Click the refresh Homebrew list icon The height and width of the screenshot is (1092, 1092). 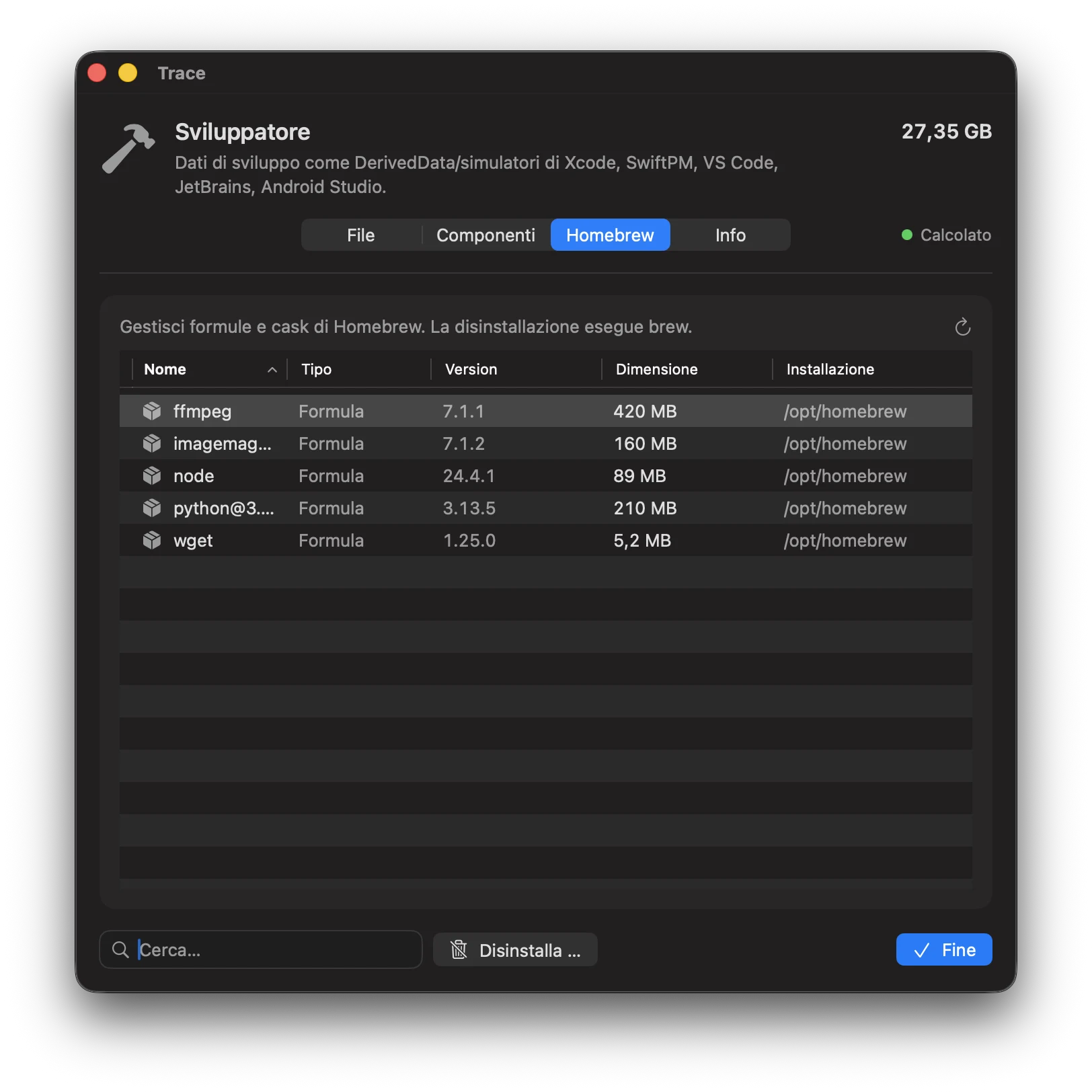click(962, 327)
